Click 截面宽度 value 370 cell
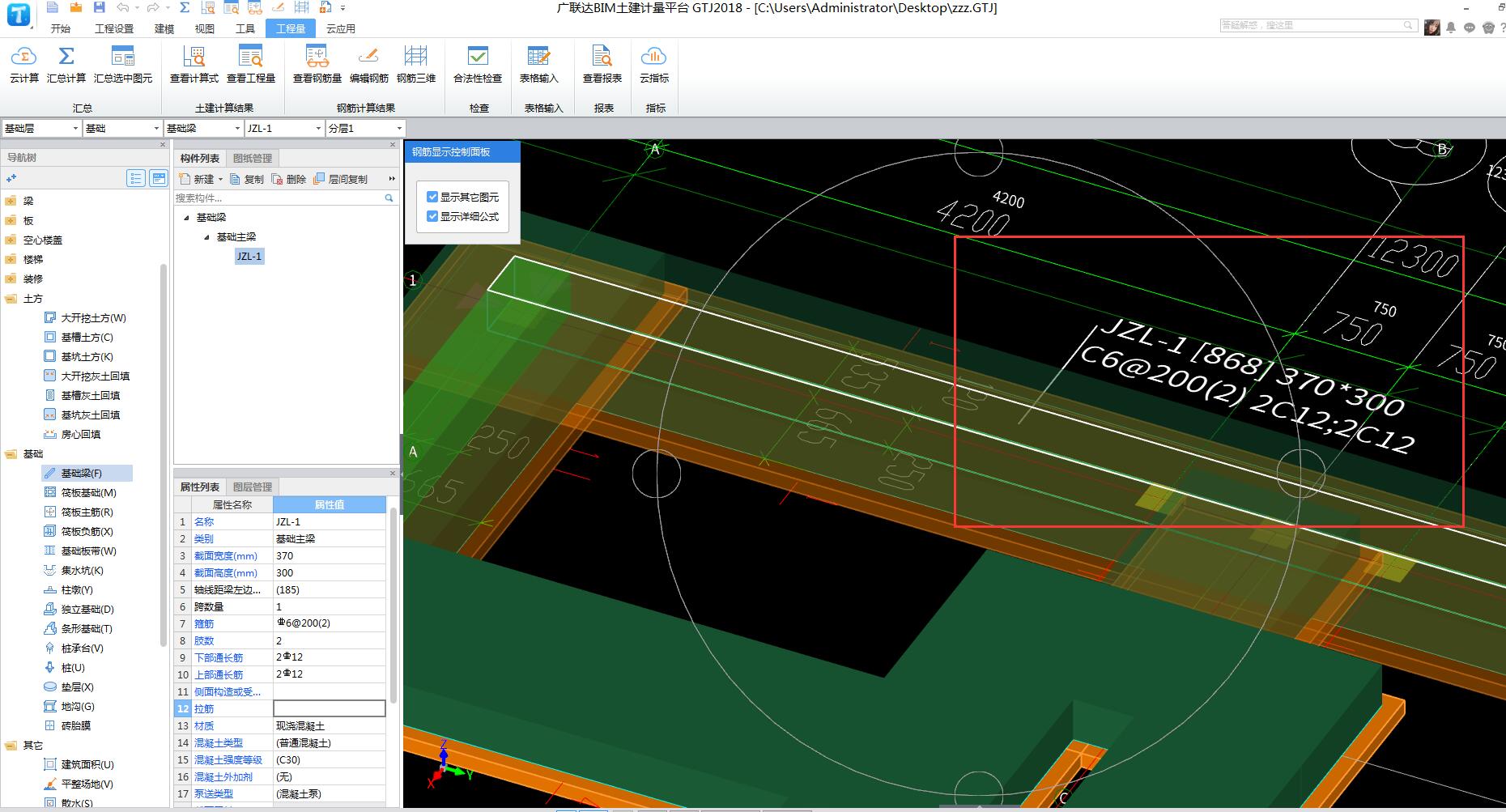1506x812 pixels. (330, 555)
